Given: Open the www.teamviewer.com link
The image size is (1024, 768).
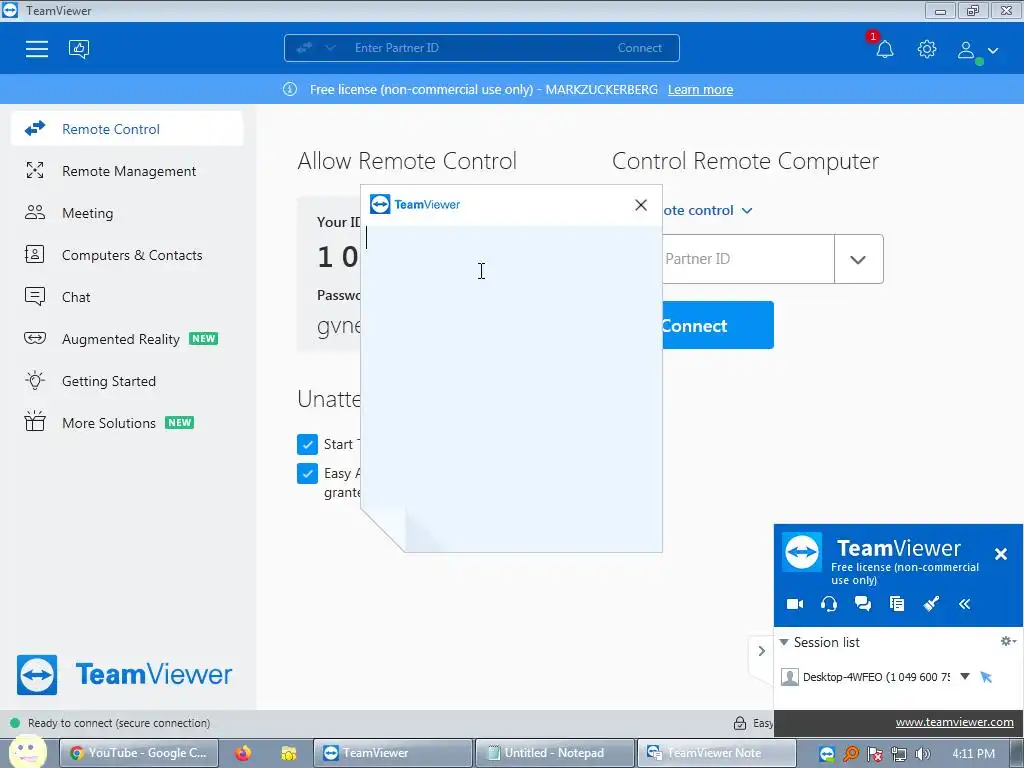Looking at the screenshot, I should pos(954,722).
